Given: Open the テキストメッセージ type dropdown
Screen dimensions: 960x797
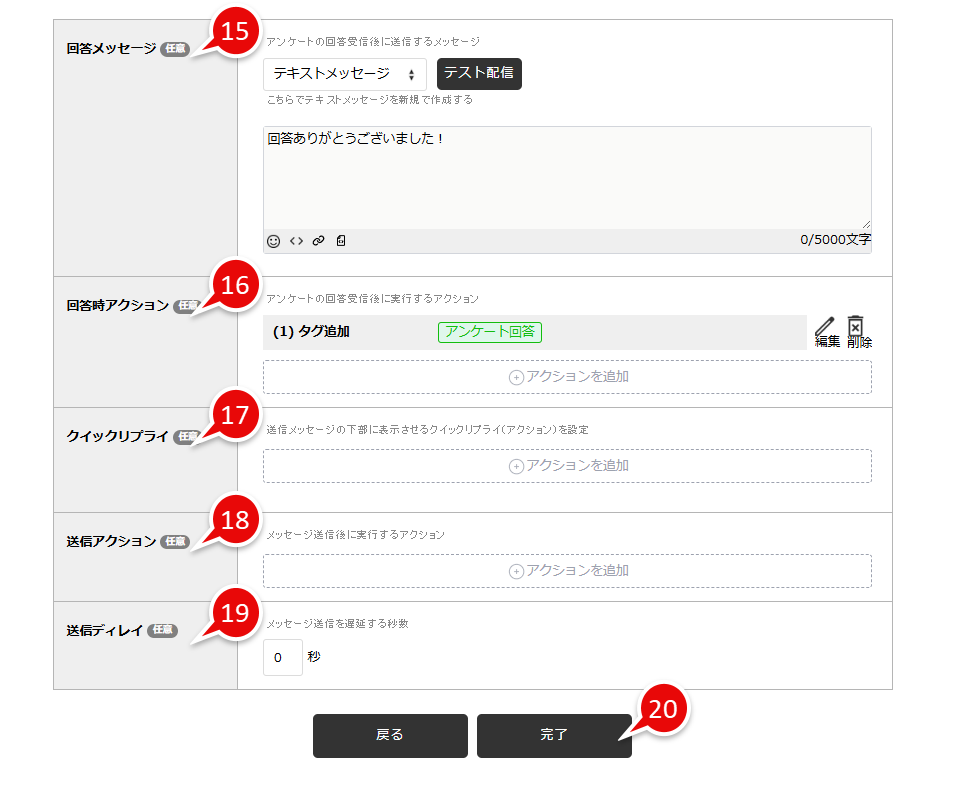Looking at the screenshot, I should 345,74.
